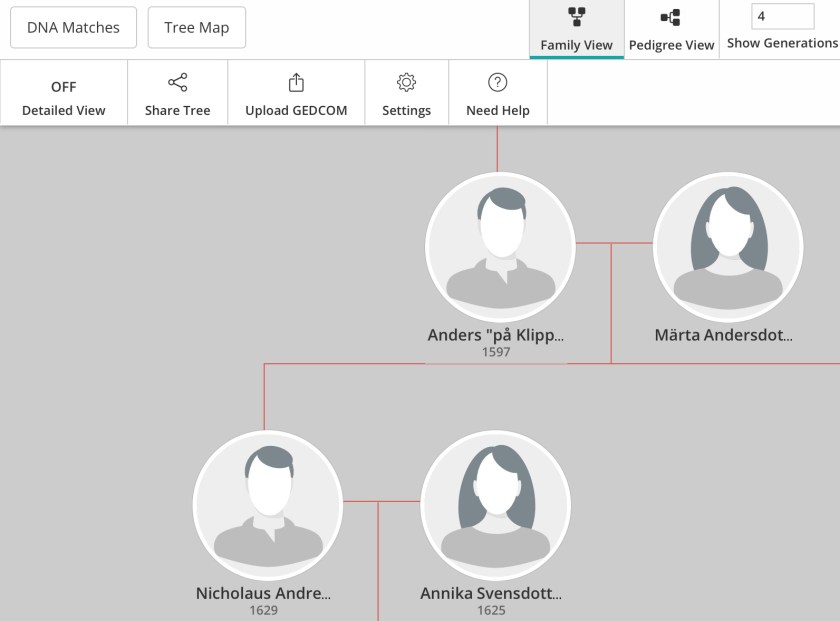
Task: Select the Pedigree View icon
Action: [671, 17]
